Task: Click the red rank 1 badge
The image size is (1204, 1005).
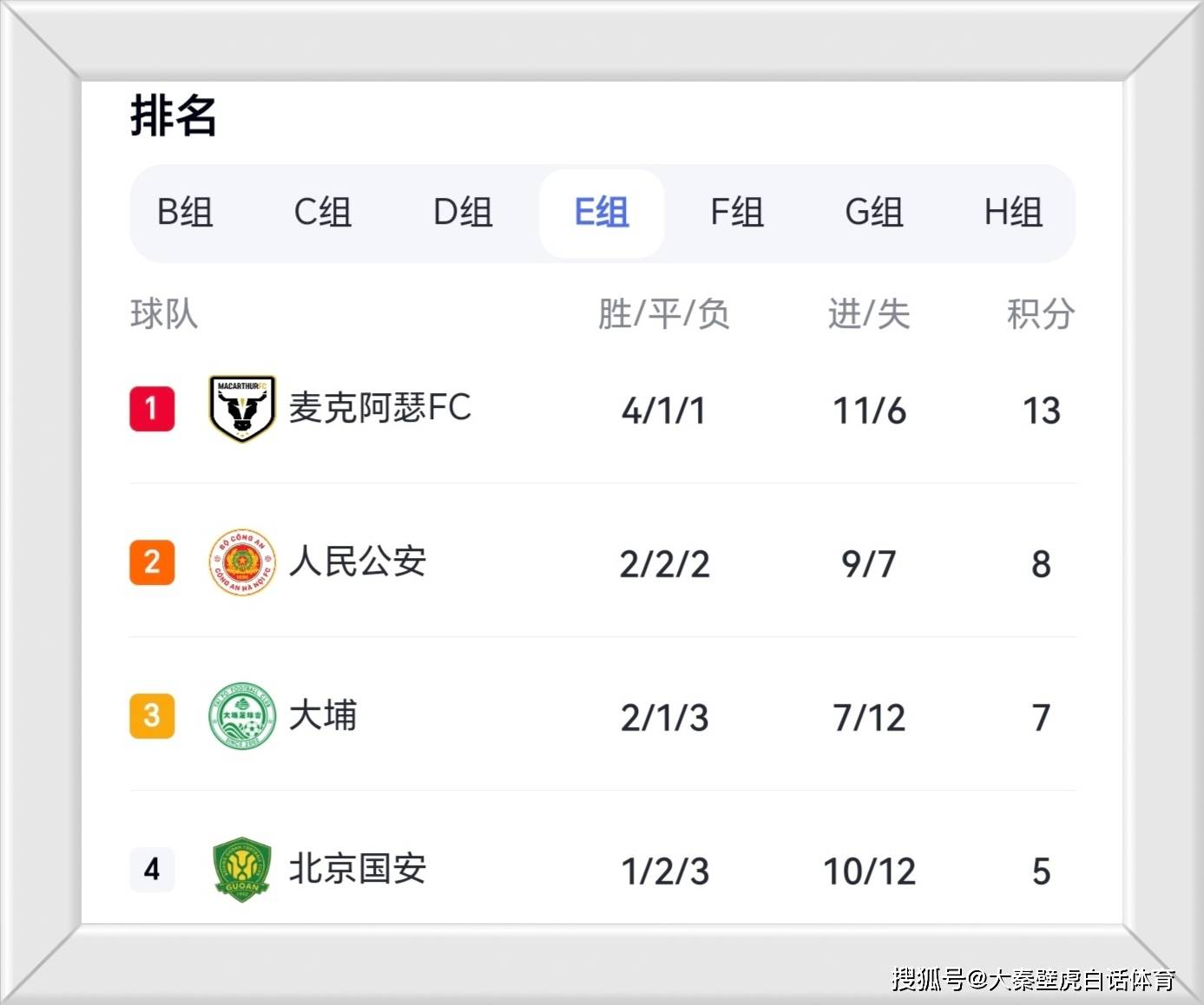Action: pyautogui.click(x=153, y=410)
